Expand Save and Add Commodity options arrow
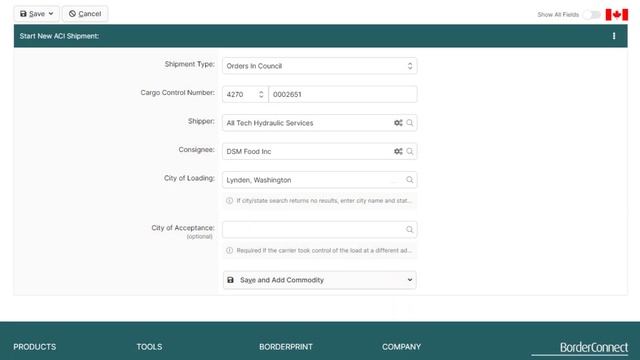 410,280
